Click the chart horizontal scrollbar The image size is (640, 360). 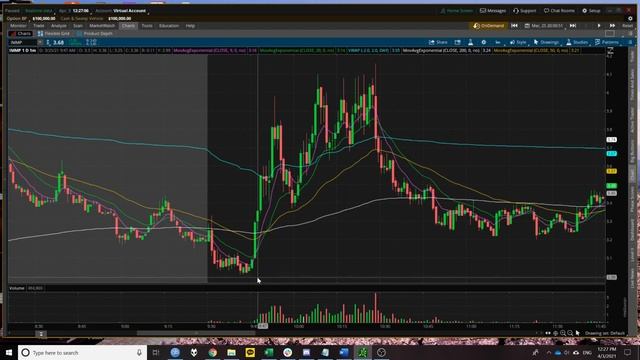click(x=196, y=333)
